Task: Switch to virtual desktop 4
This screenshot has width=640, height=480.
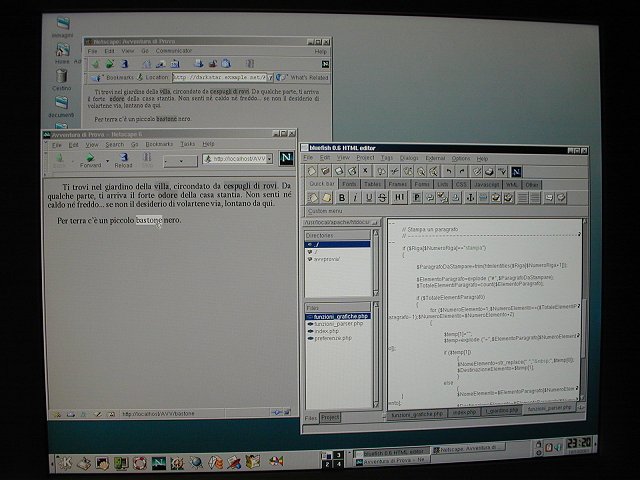Action: coord(338,464)
